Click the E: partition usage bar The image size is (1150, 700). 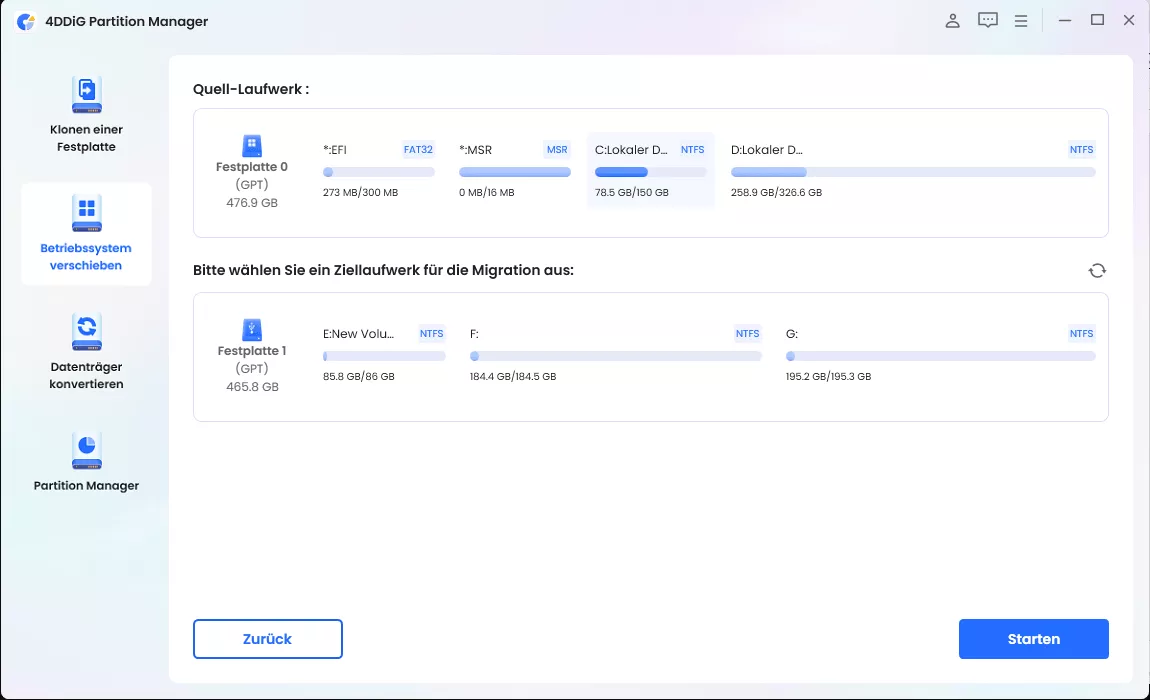pos(384,357)
